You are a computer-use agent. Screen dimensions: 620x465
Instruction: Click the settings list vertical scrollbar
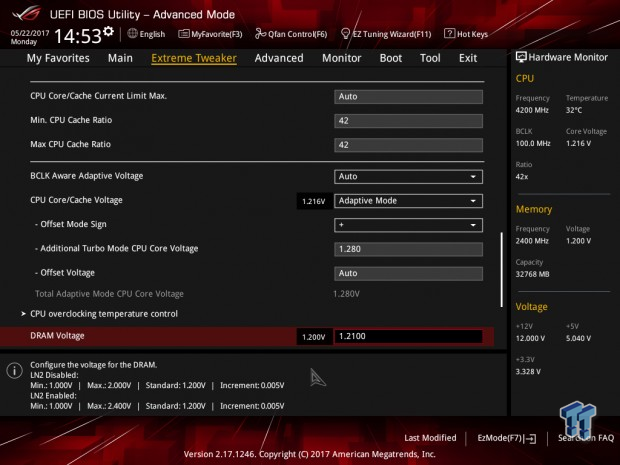501,269
